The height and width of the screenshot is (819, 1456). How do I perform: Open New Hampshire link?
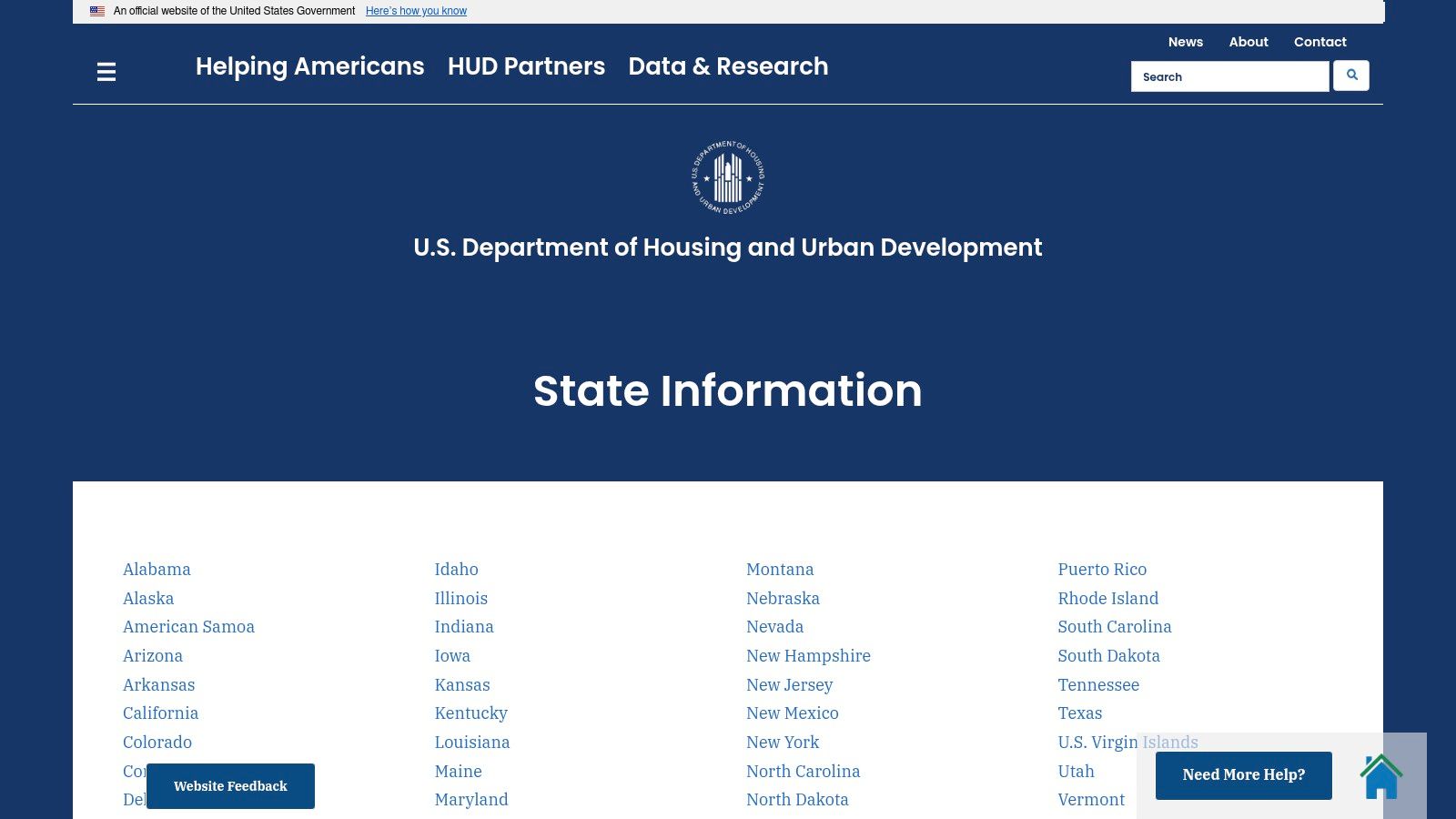pyautogui.click(x=808, y=656)
